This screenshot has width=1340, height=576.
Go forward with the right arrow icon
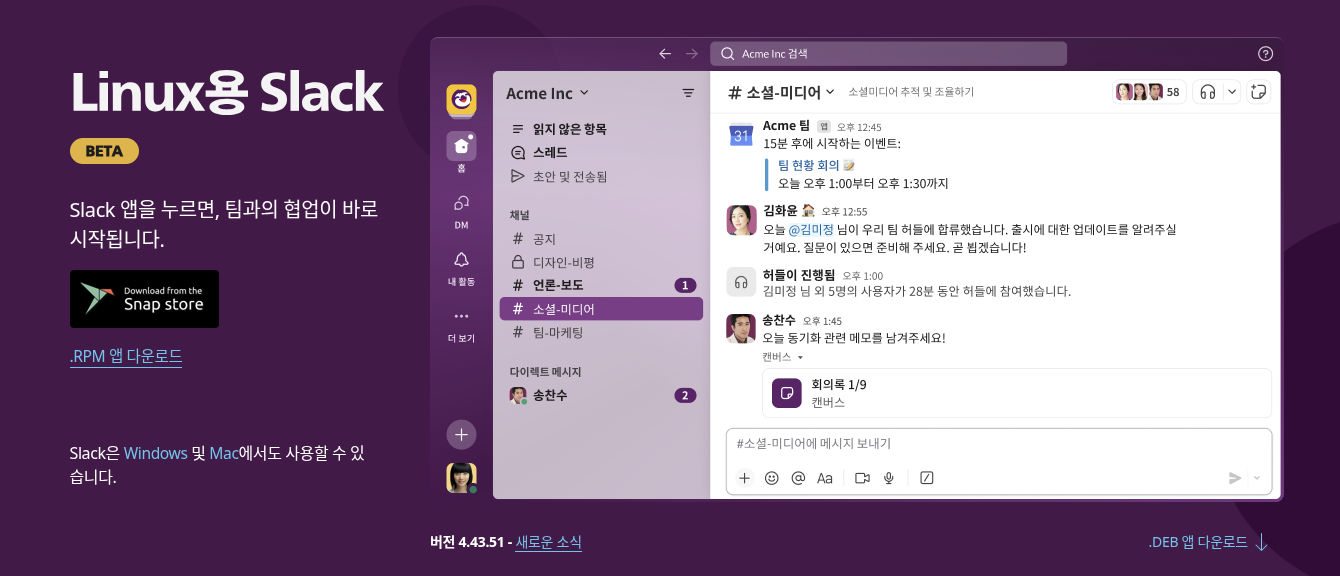[x=692, y=54]
